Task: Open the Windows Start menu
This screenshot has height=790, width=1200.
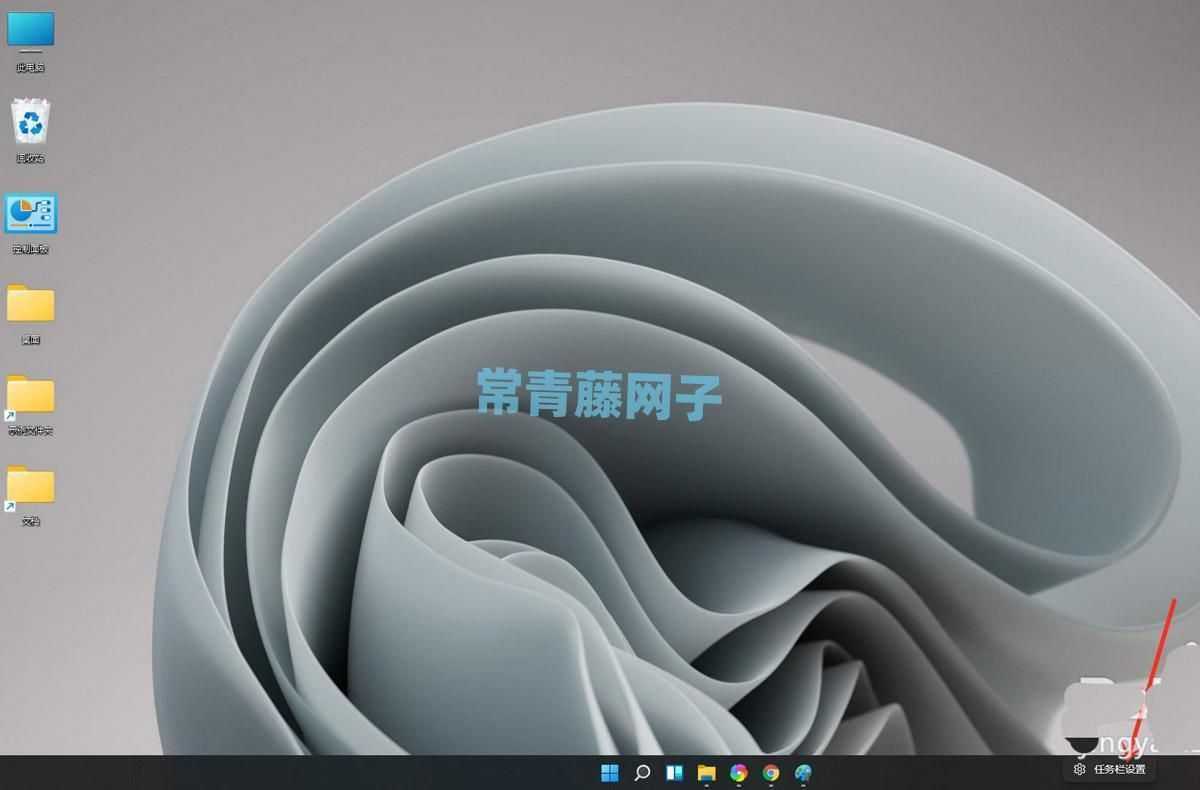Action: (610, 772)
